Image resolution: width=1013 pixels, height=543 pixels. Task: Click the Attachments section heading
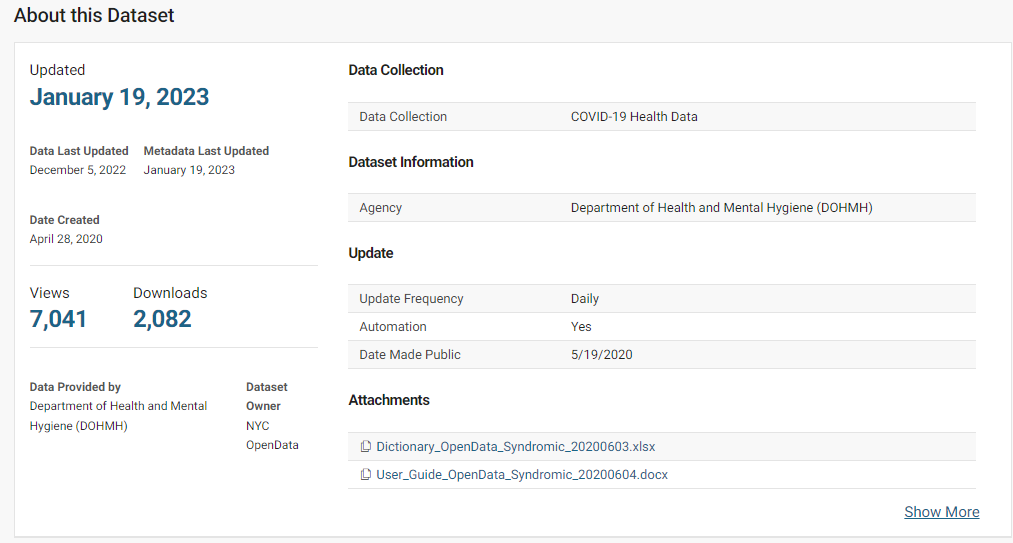click(389, 400)
